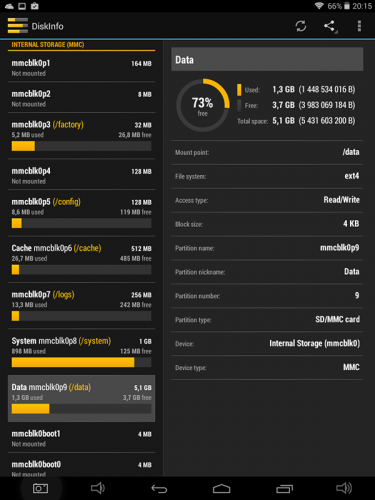The width and height of the screenshot is (375, 500).
Task: Tap the refresh icon in the action bar
Action: click(x=301, y=26)
